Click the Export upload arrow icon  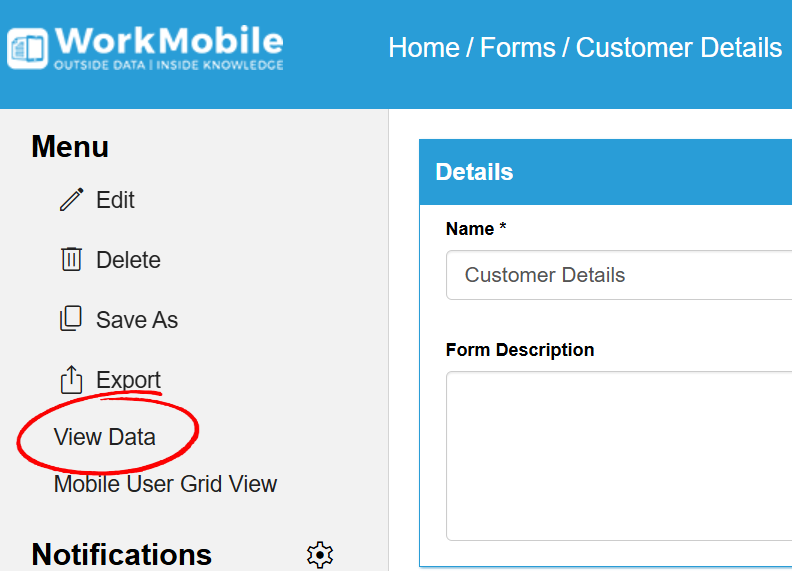(71, 380)
